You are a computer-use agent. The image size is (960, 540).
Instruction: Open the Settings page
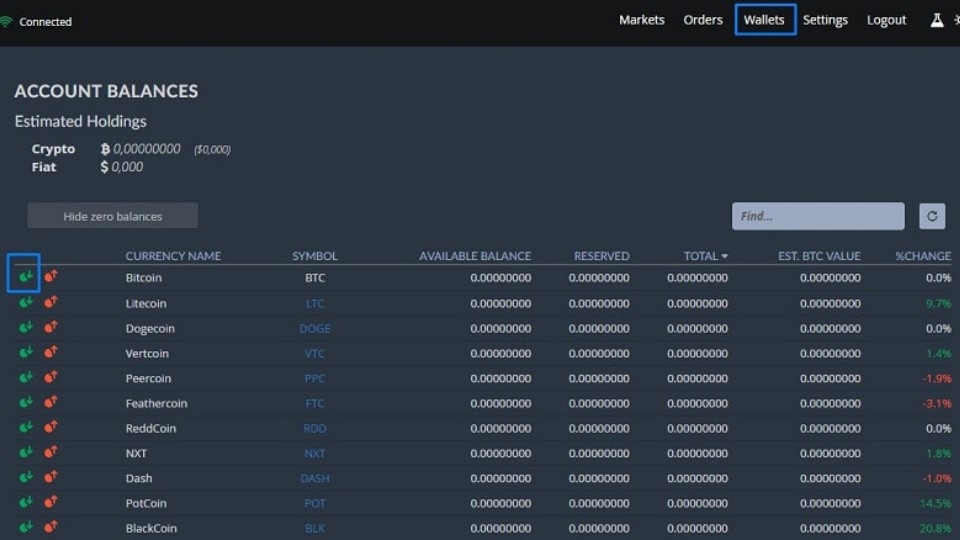click(825, 20)
